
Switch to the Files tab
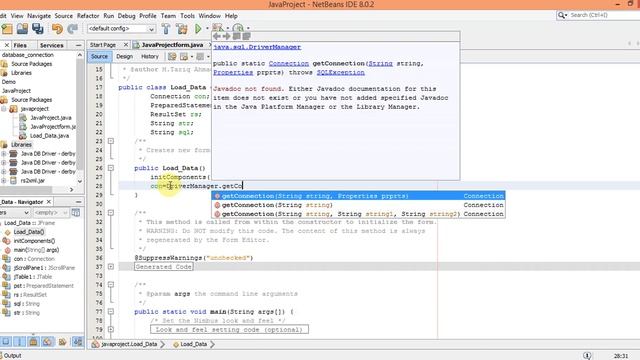click(x=20, y=45)
